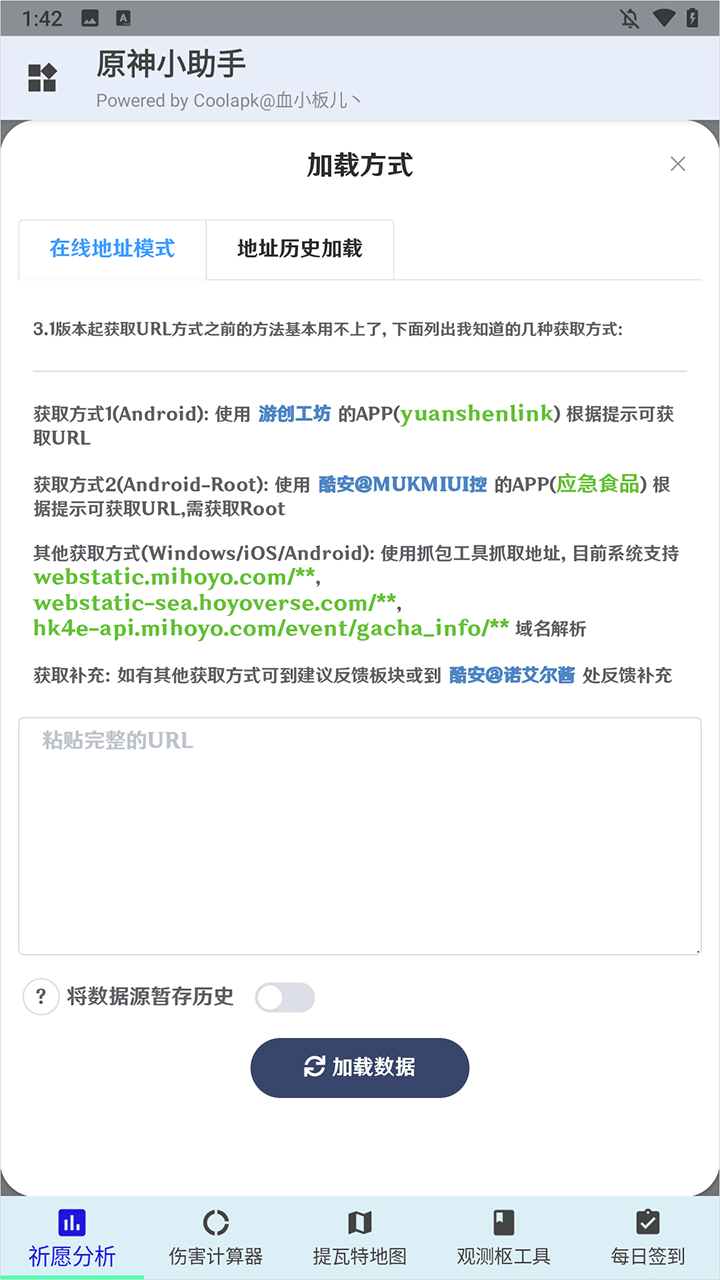This screenshot has width=720, height=1280.
Task: Click the 加载数据 button
Action: point(360,1067)
